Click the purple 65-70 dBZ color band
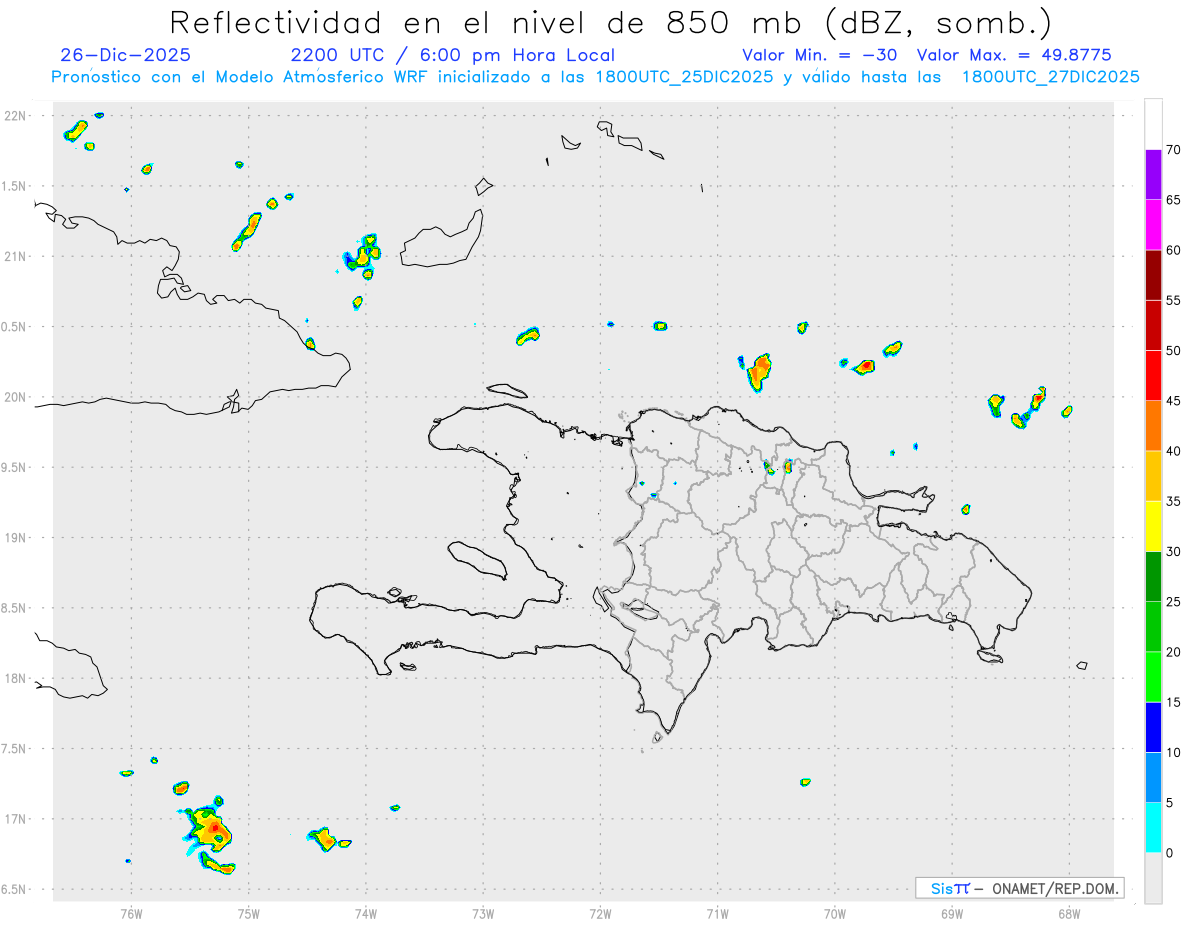 1153,174
